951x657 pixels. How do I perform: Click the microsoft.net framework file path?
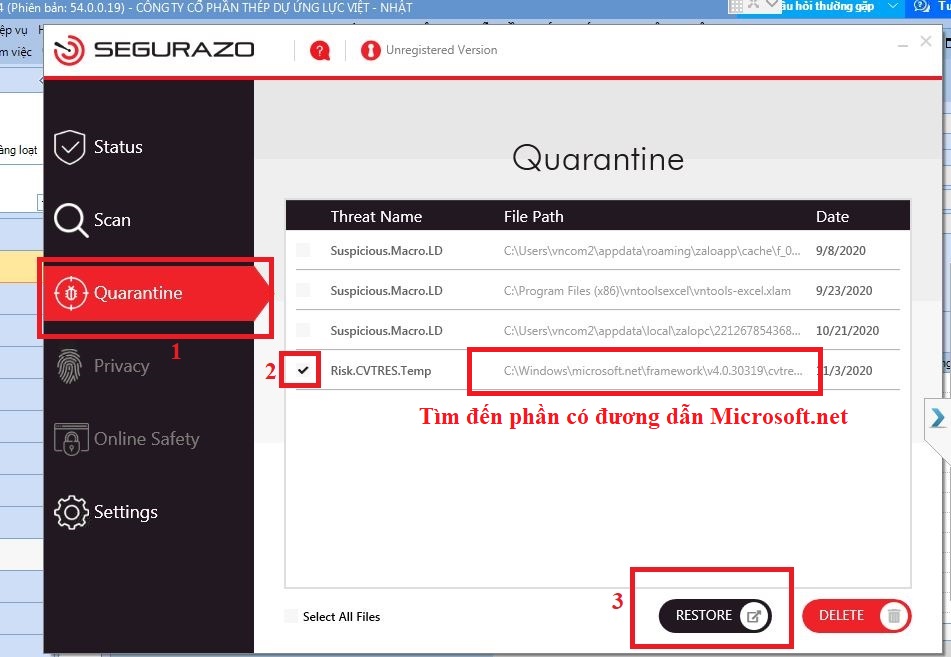coord(653,371)
